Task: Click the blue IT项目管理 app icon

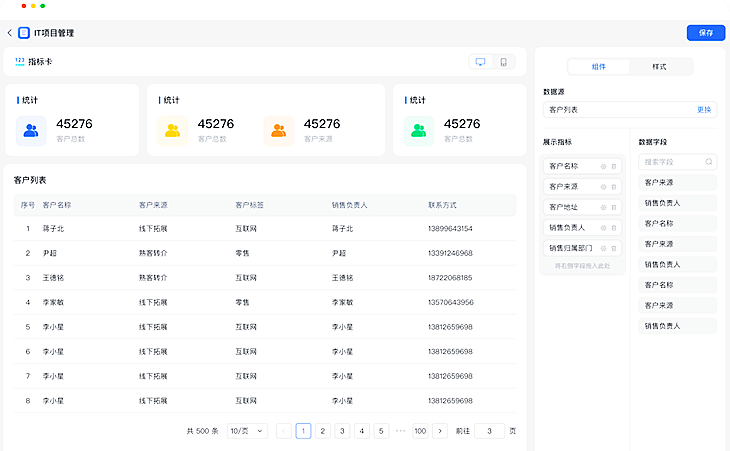Action: [x=24, y=33]
